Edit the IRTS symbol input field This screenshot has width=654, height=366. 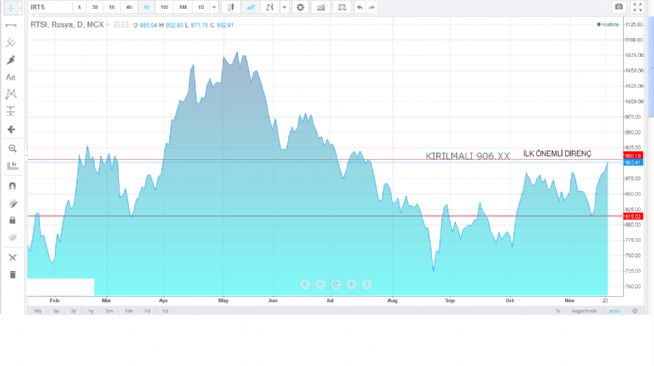click(50, 7)
